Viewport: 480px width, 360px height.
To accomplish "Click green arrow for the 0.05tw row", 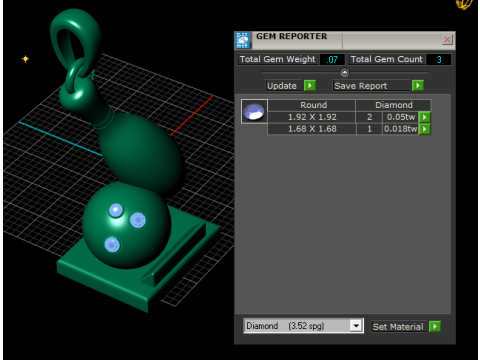I will [x=425, y=117].
